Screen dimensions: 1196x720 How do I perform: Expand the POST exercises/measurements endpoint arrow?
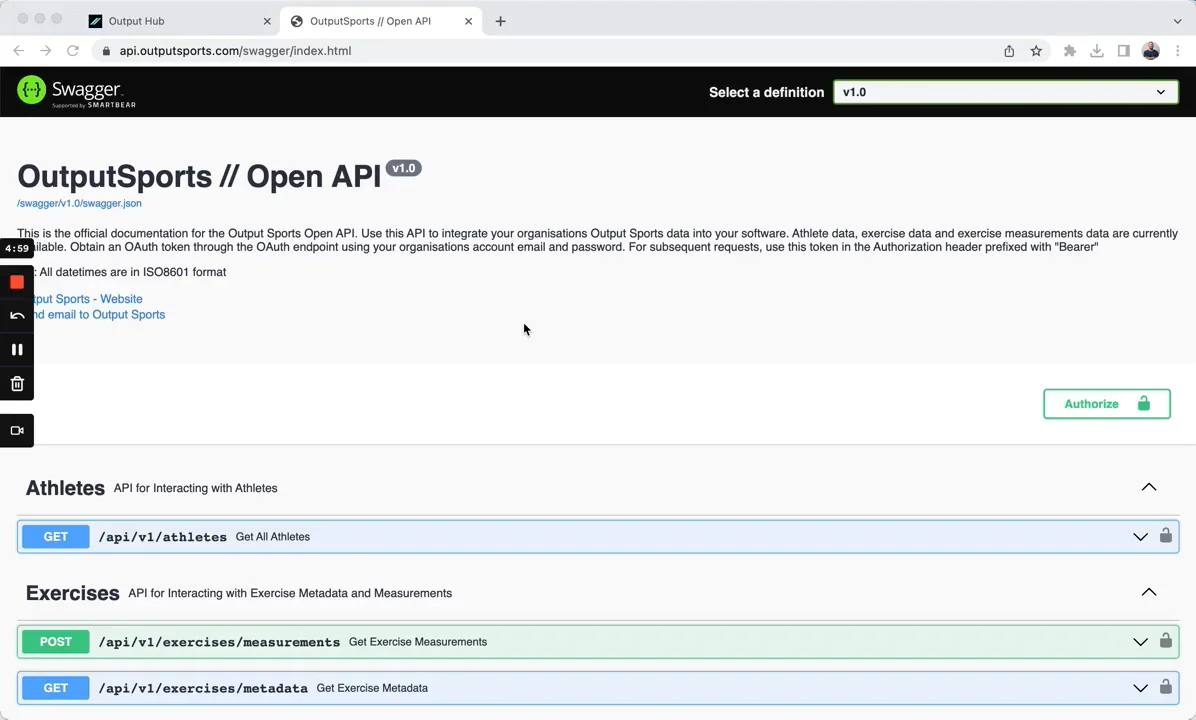point(1140,642)
